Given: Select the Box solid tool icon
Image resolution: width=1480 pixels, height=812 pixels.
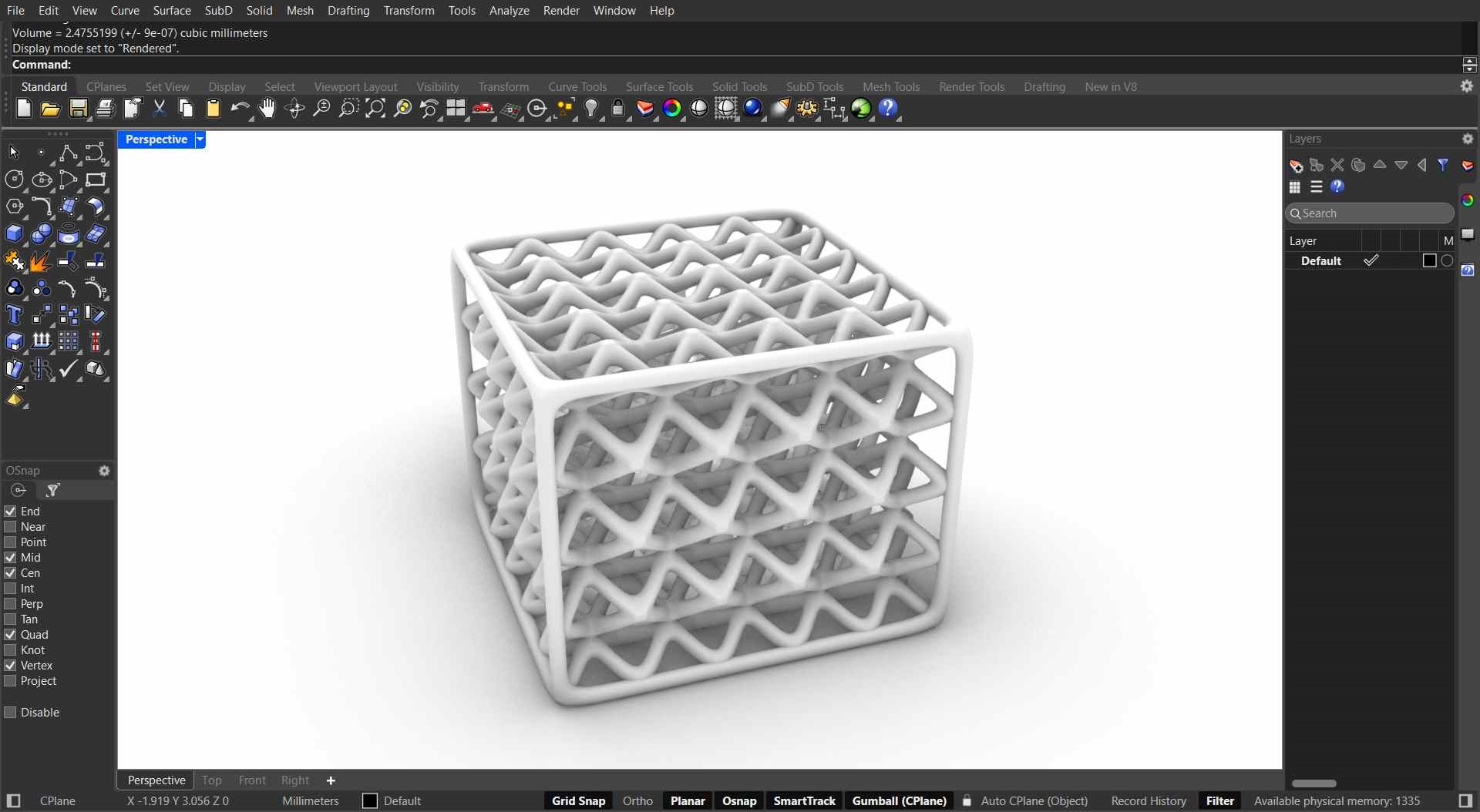Looking at the screenshot, I should click(14, 234).
